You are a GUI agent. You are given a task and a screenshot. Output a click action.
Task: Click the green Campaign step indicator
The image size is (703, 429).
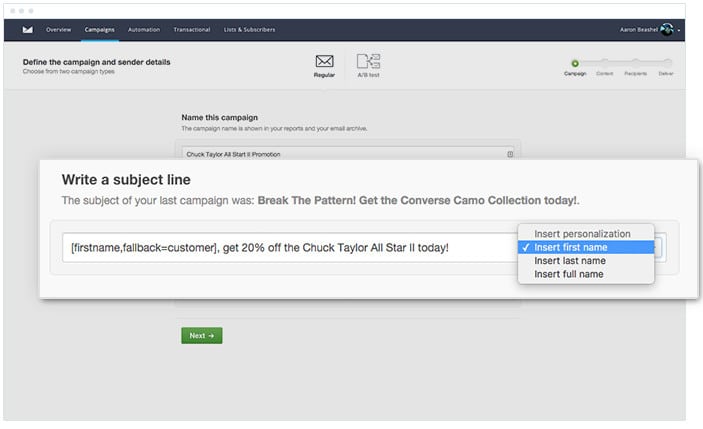pyautogui.click(x=575, y=63)
